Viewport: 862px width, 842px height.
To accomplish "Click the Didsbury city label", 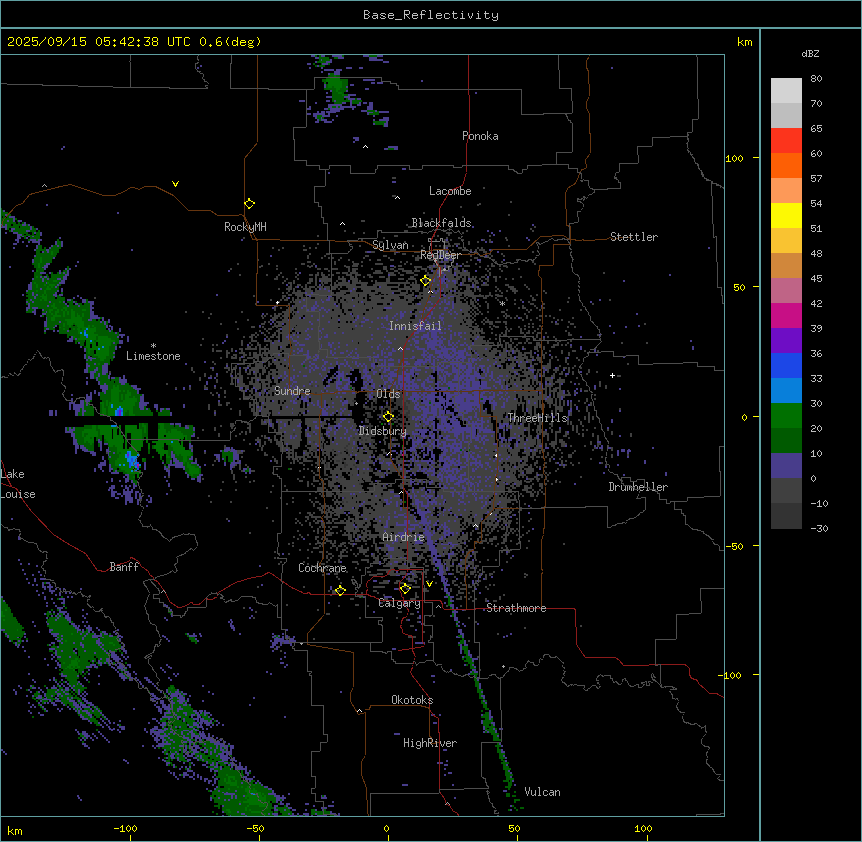I will [x=383, y=431].
